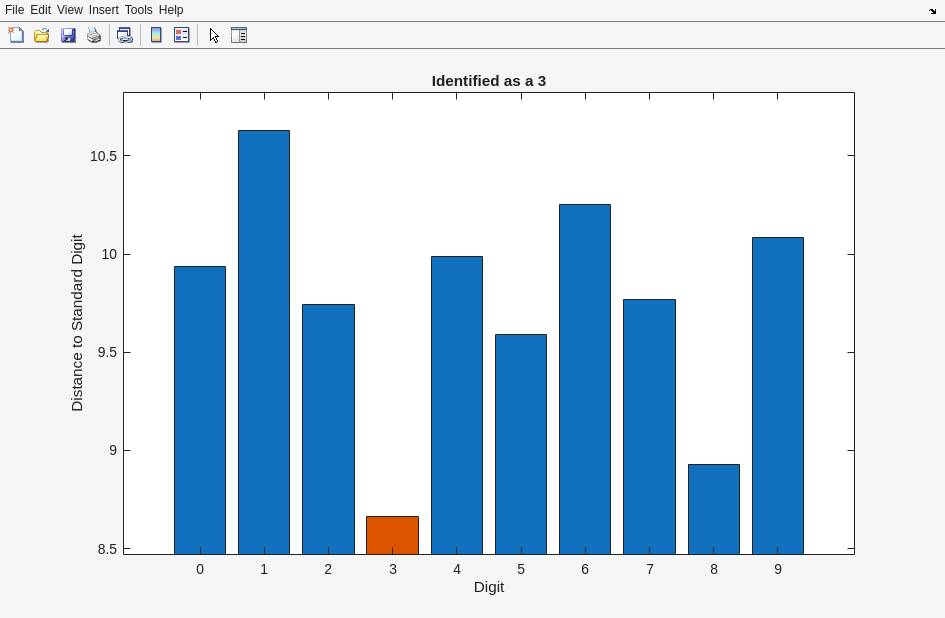Click the plot title 'Identified as a 3'

[488, 81]
